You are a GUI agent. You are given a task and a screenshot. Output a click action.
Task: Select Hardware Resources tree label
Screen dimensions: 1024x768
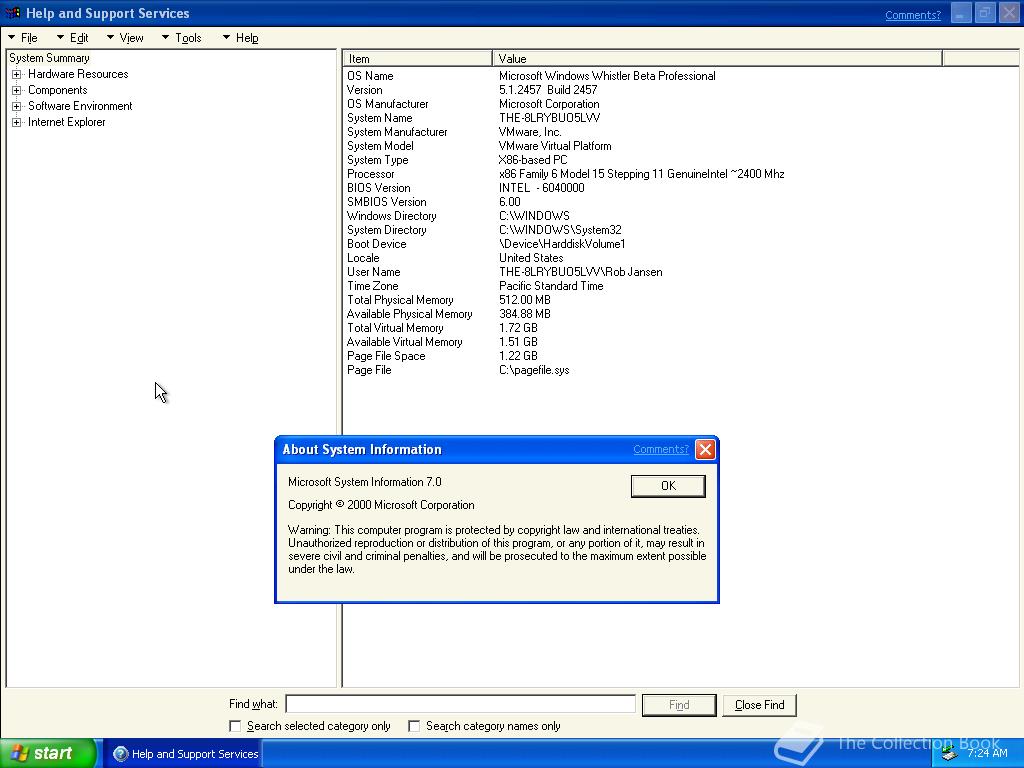coord(78,74)
